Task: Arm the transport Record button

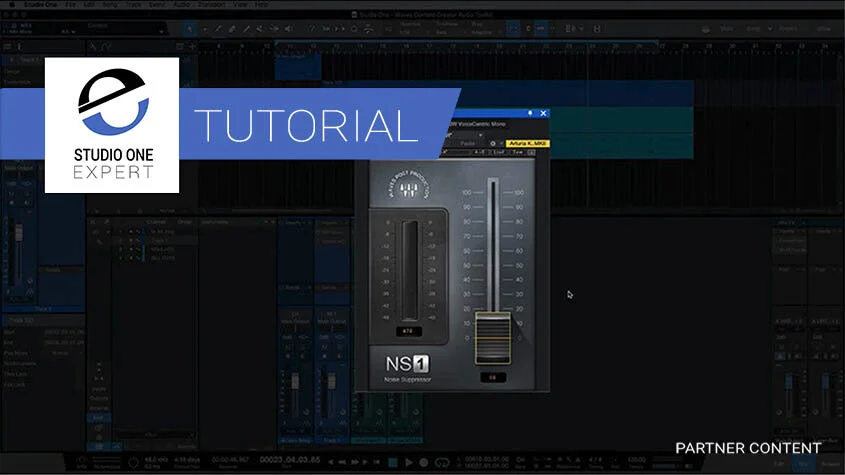Action: coord(424,462)
